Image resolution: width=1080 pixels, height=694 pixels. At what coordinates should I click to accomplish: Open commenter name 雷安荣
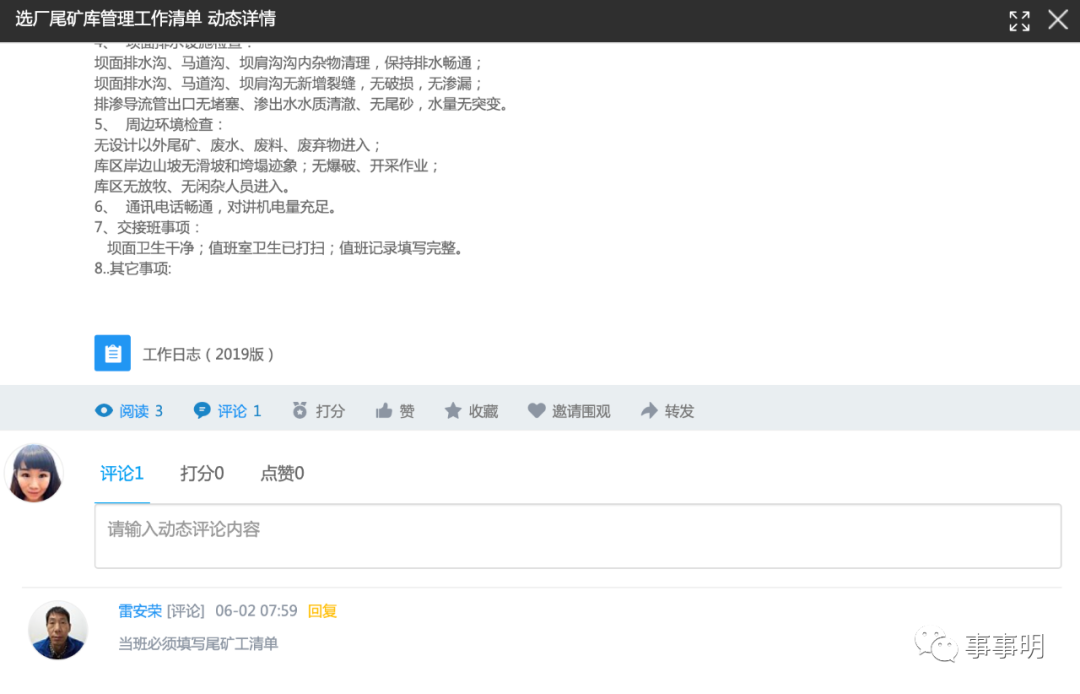pyautogui.click(x=140, y=611)
